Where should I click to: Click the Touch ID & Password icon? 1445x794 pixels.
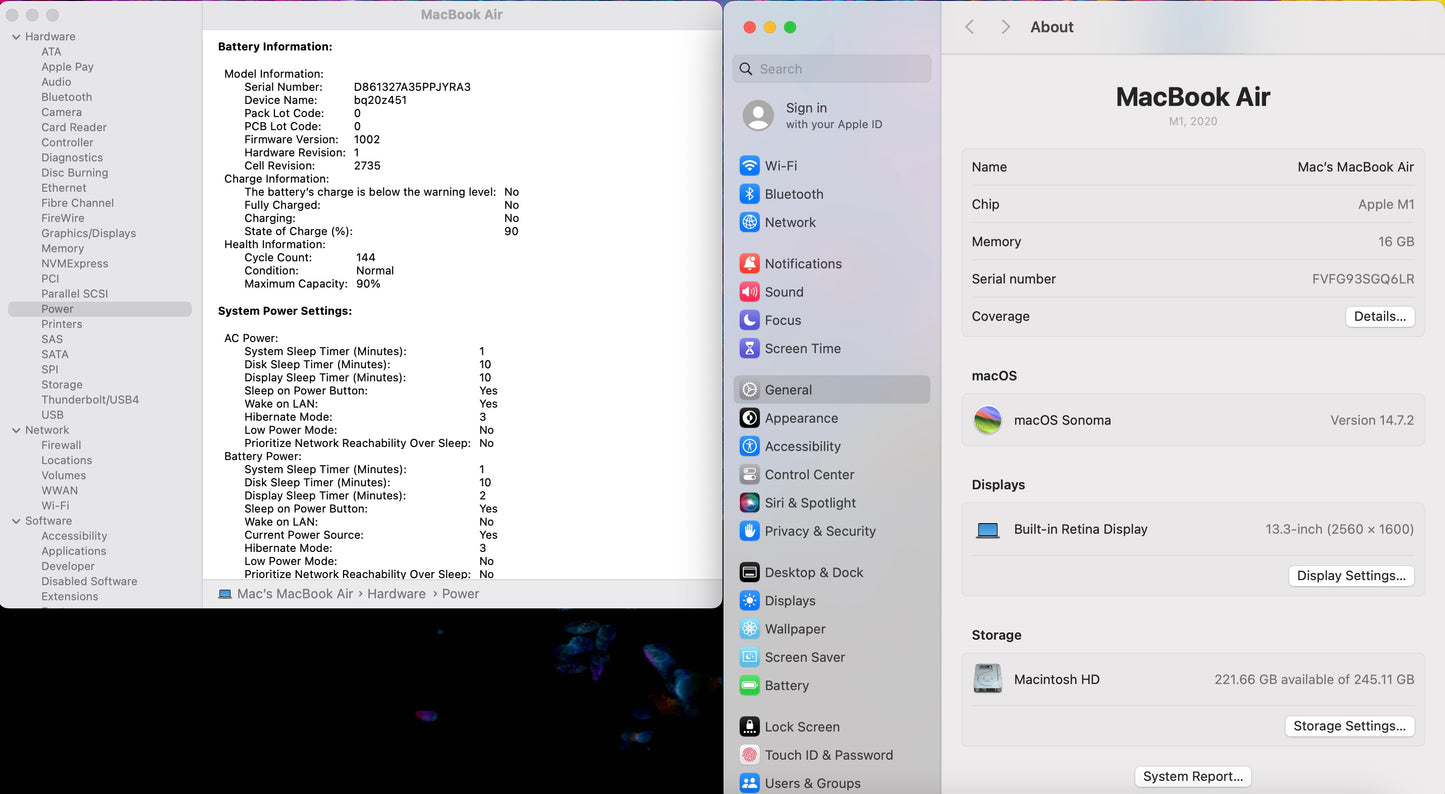click(x=749, y=755)
